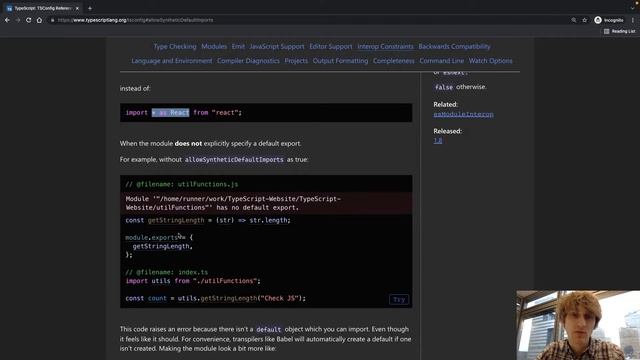This screenshot has height=360, width=640.
Task: Select the TypeScript TSConfig Reference tab
Action: 43,8
